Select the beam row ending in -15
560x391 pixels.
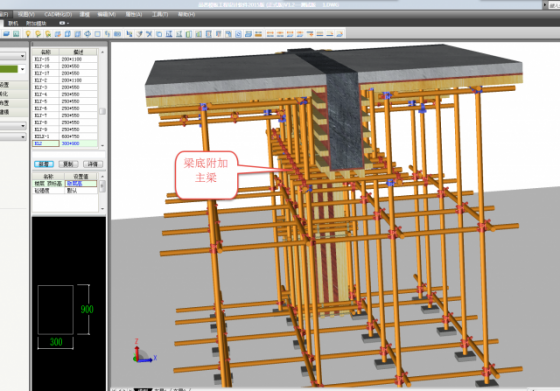click(65, 59)
